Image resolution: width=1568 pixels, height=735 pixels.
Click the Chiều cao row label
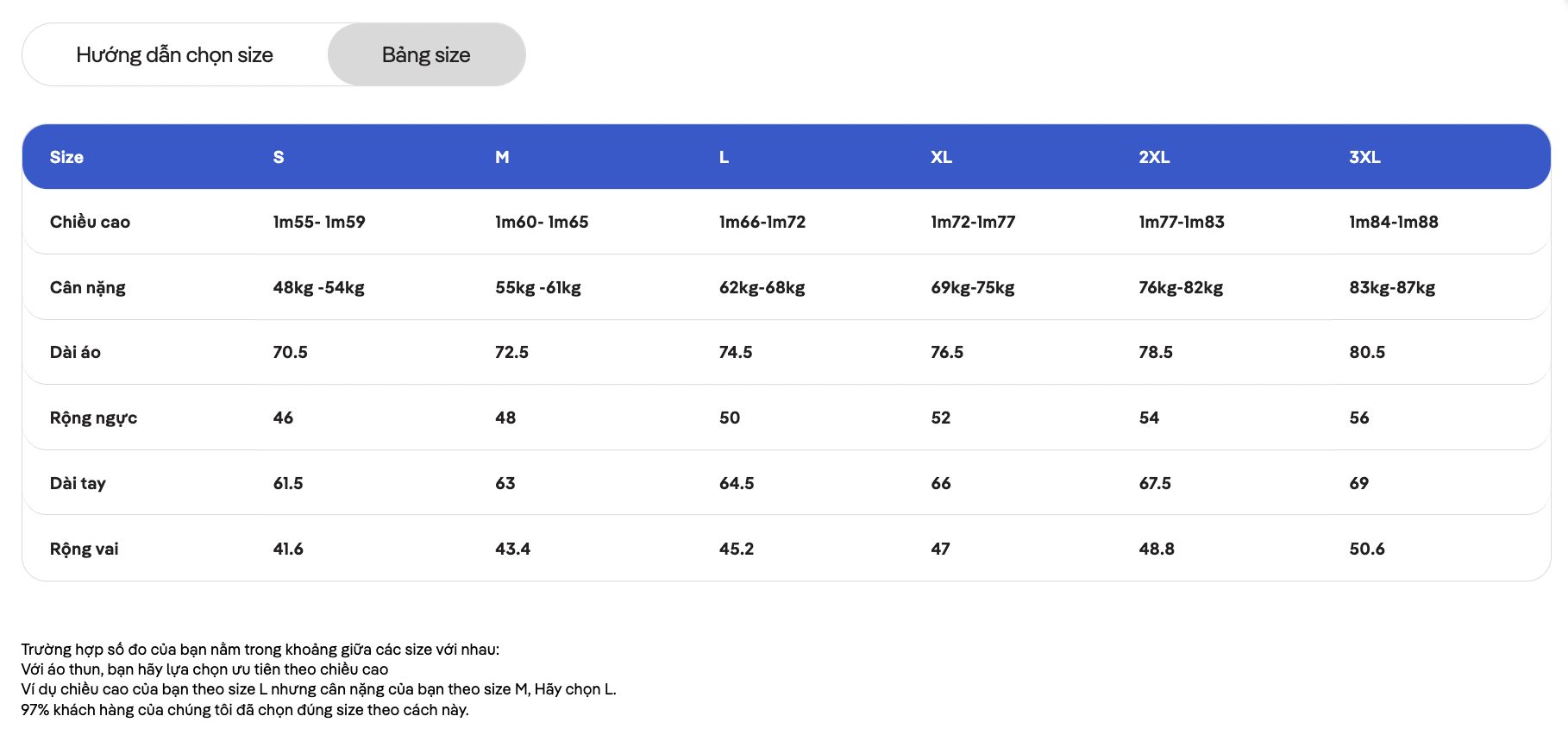90,222
